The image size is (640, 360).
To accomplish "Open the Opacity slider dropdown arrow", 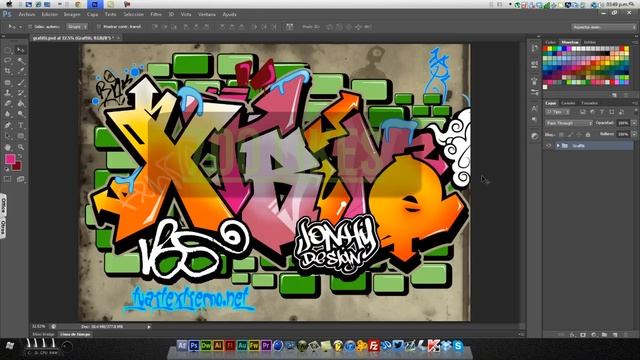I will tap(634, 123).
